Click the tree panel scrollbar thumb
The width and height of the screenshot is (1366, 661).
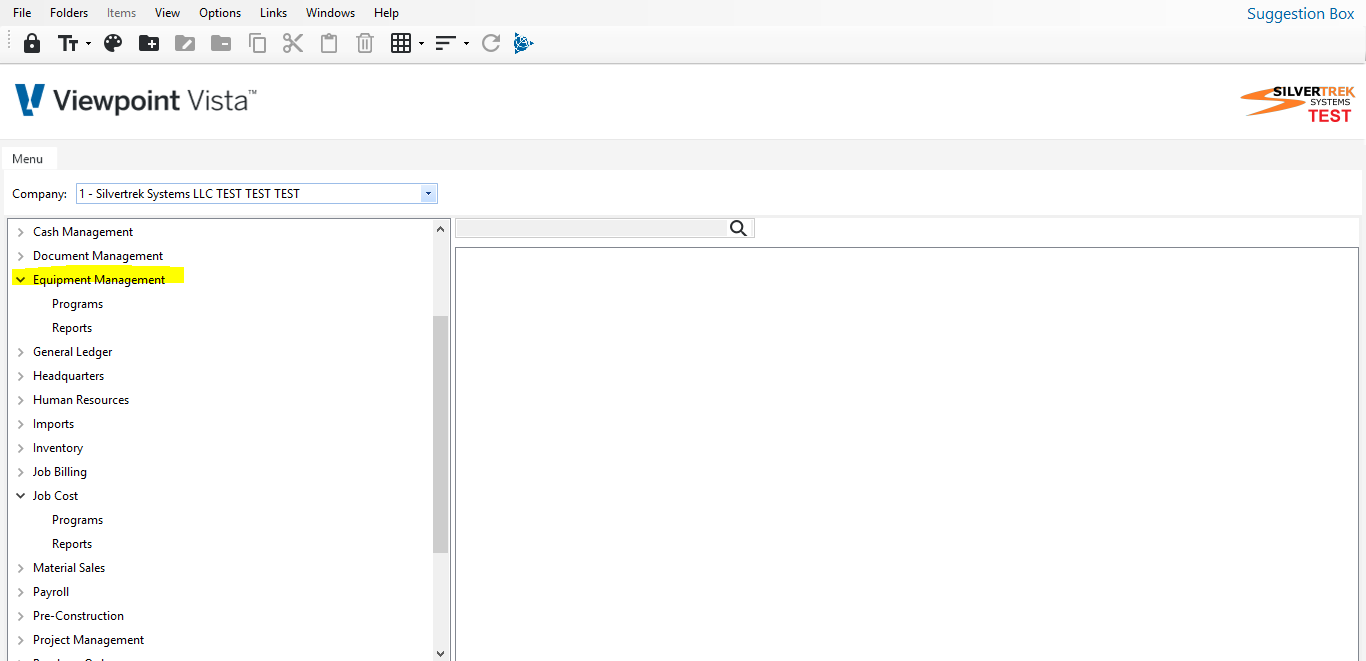[x=441, y=434]
